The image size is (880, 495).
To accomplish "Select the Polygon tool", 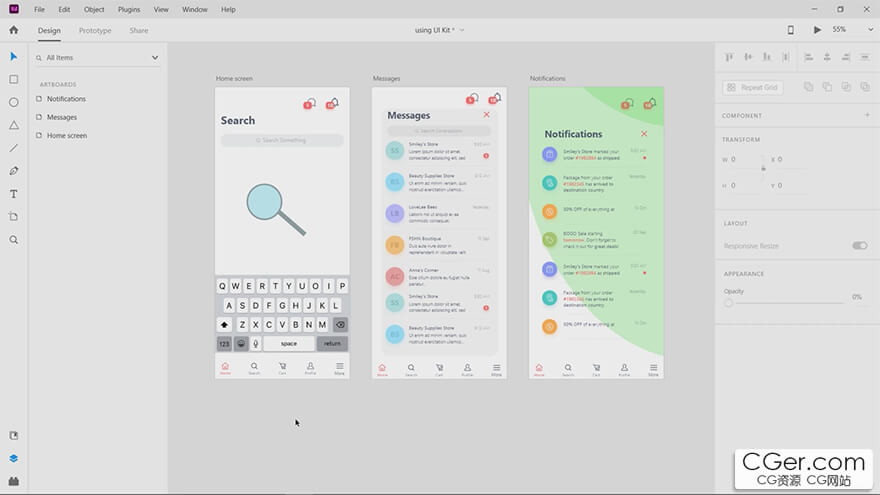I will tap(13, 125).
